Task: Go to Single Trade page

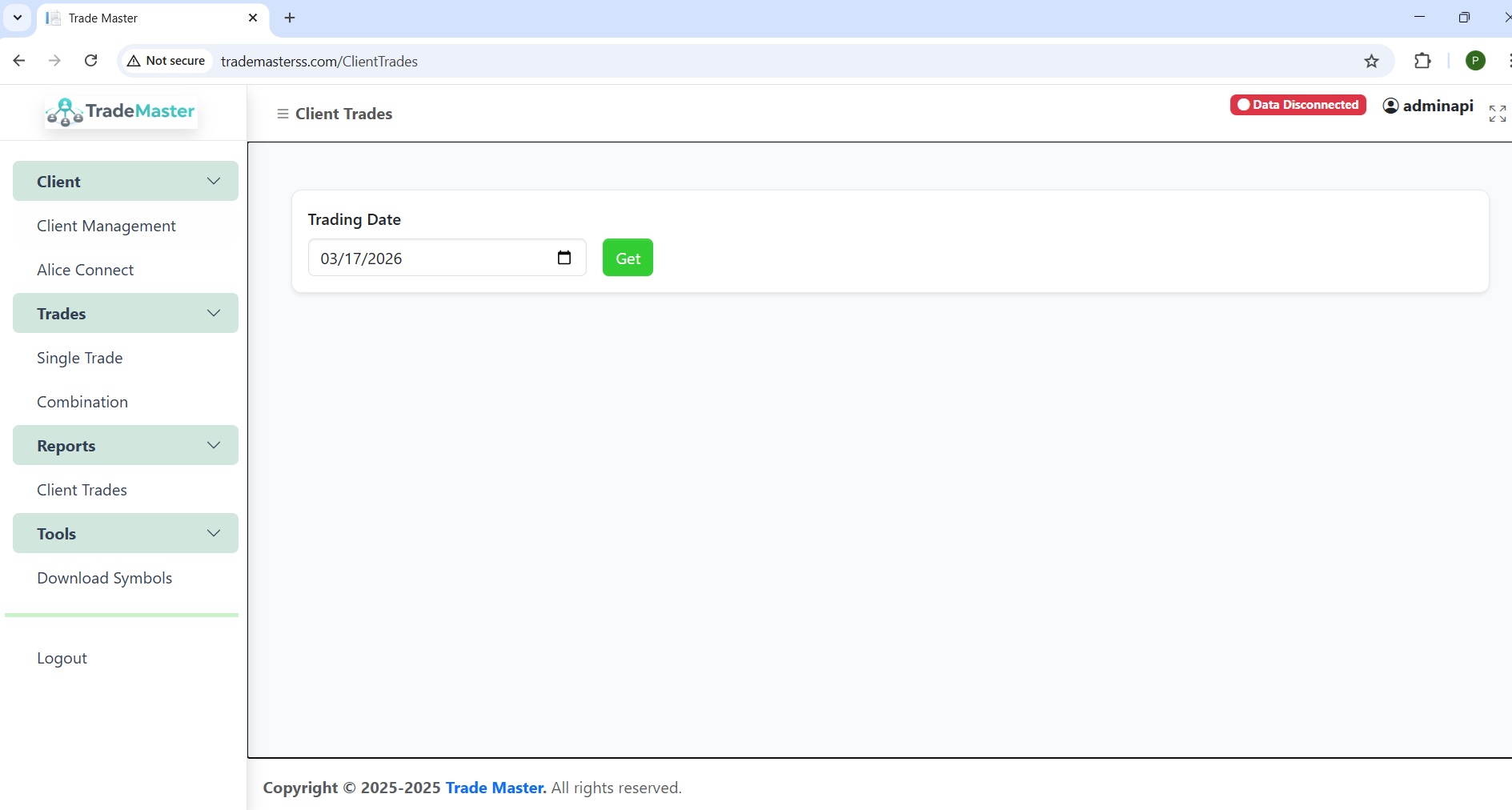Action: click(80, 358)
